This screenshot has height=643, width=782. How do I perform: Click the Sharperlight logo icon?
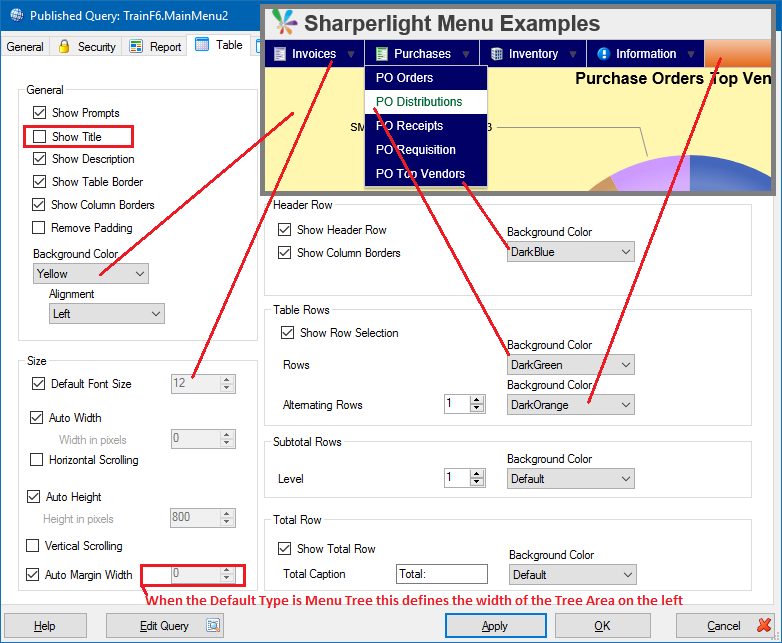[284, 22]
